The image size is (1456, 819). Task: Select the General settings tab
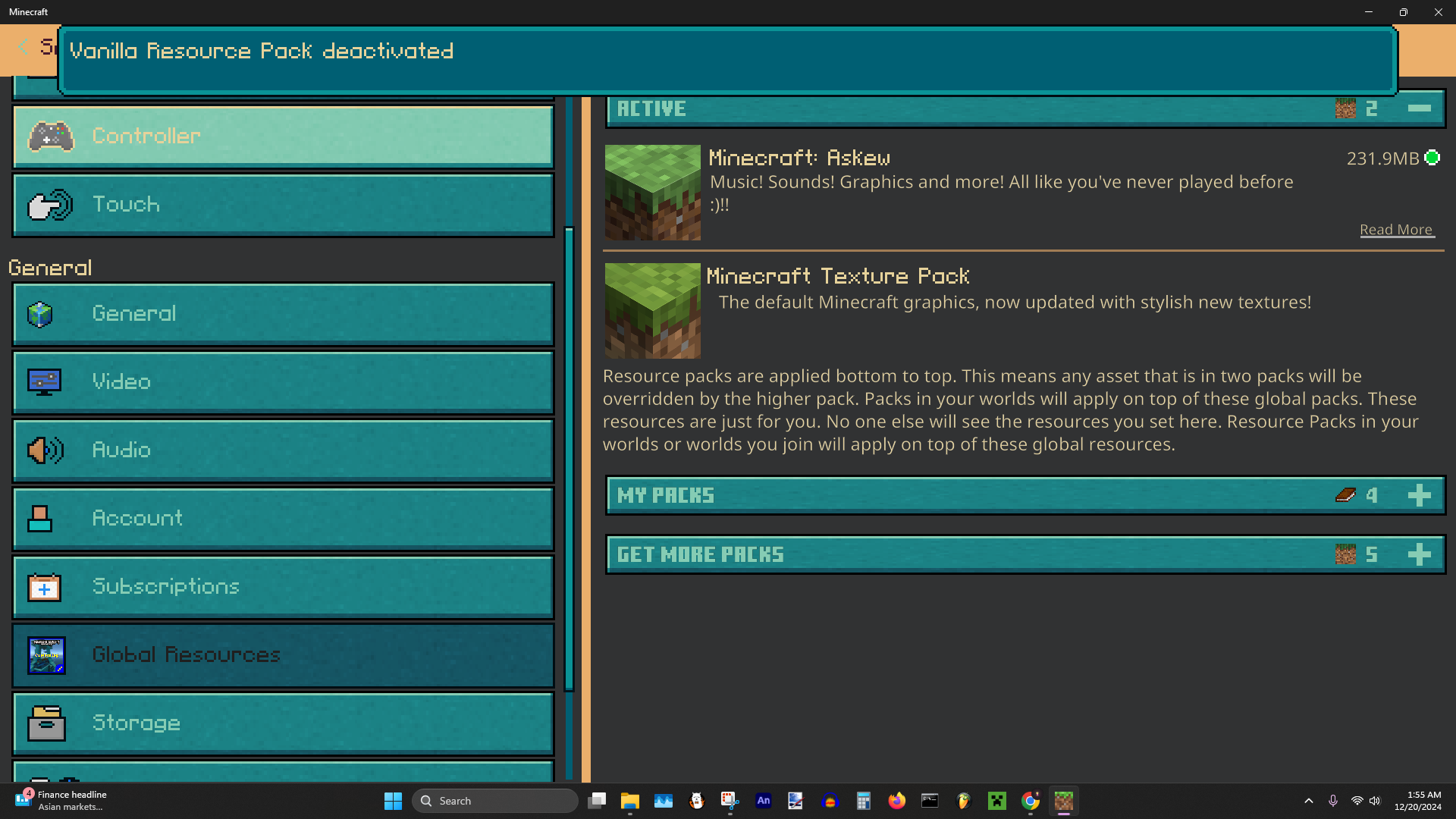[283, 314]
